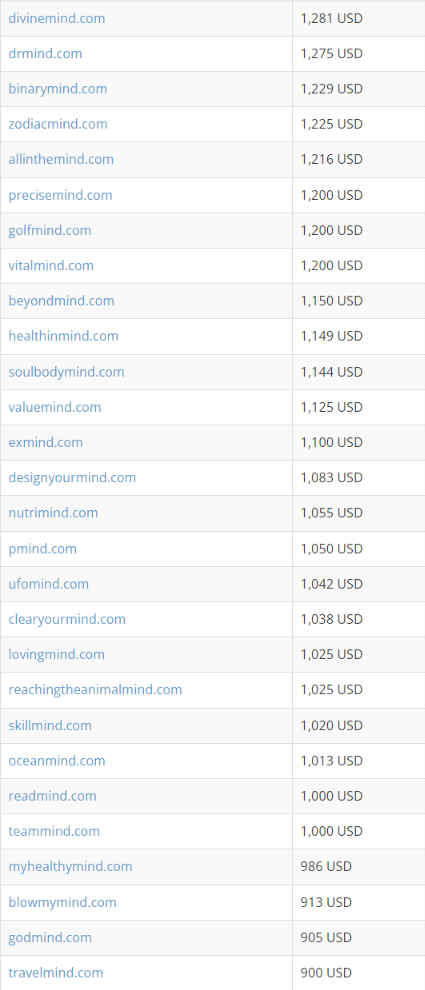Click the 900 USD price cell
Image resolution: width=425 pixels, height=990 pixels.
358,973
